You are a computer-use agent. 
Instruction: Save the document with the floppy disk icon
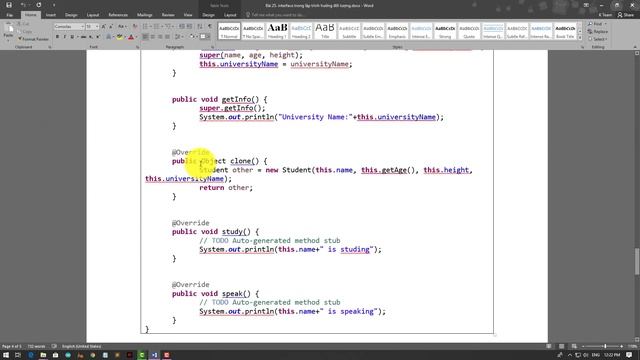click(9, 5)
